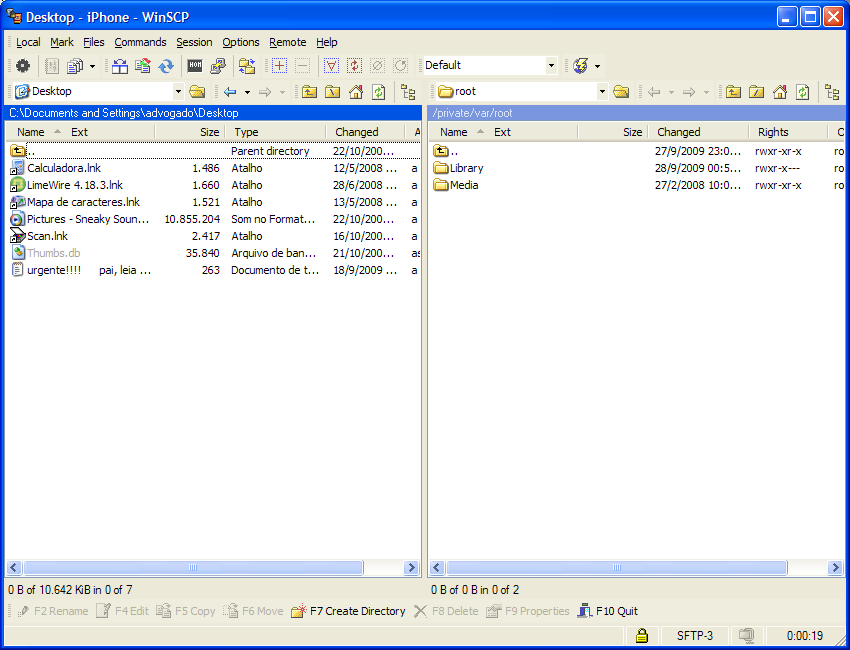
Task: Click the Keep Remote Directory Up To Date icon
Action: [166, 66]
